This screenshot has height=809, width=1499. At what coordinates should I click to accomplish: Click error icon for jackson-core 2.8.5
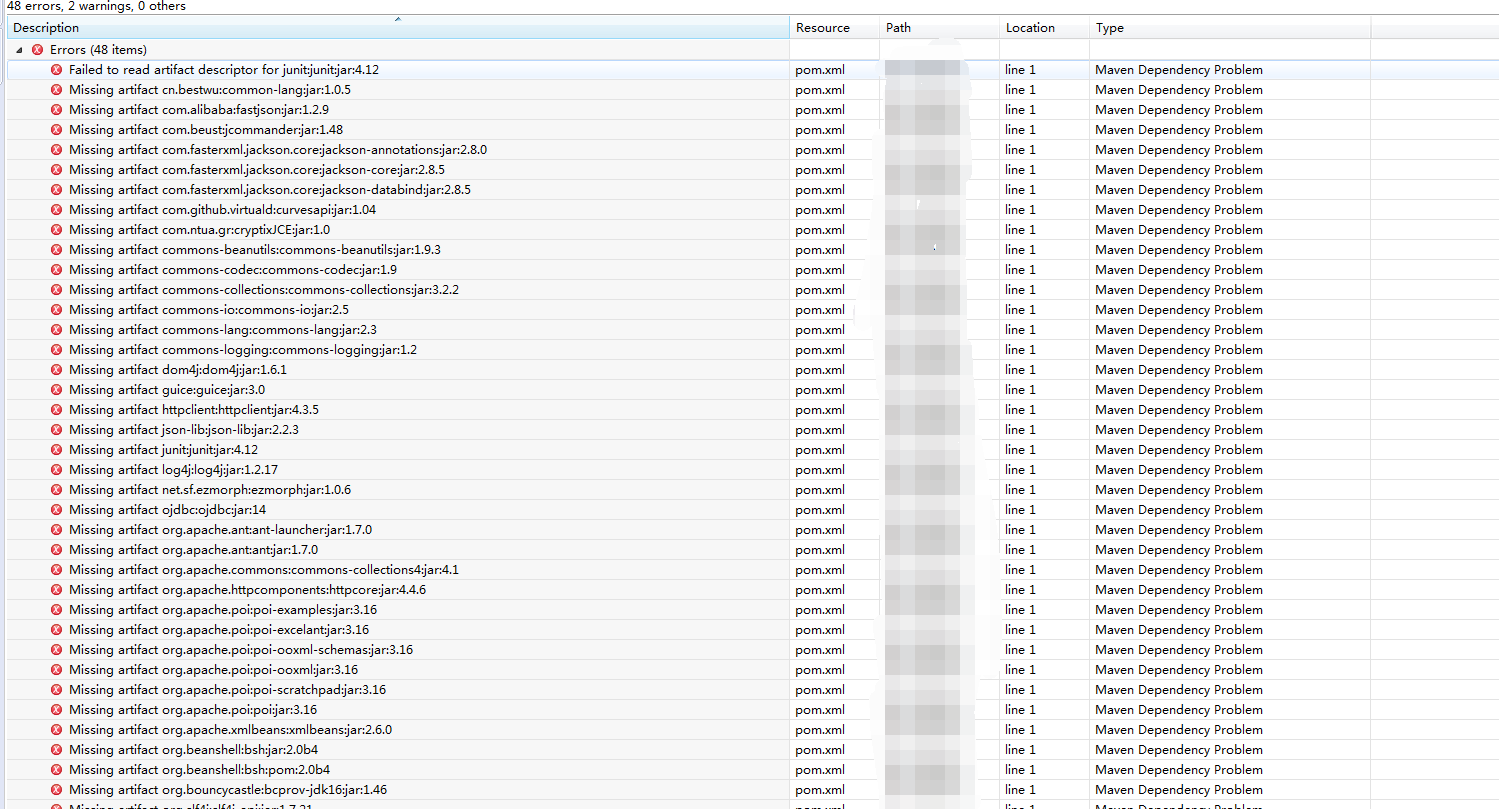point(57,170)
